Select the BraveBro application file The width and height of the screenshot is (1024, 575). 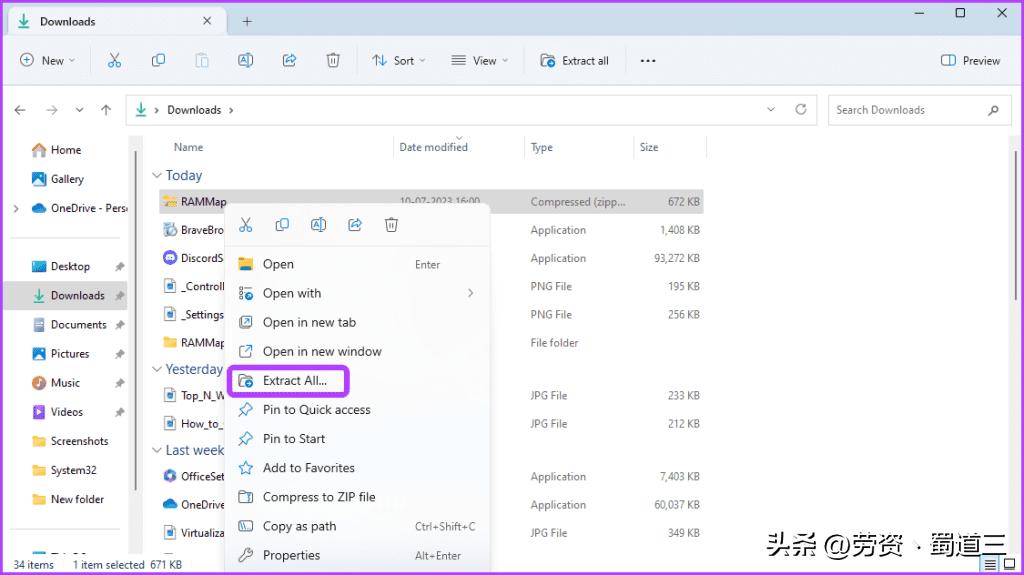coord(432,230)
